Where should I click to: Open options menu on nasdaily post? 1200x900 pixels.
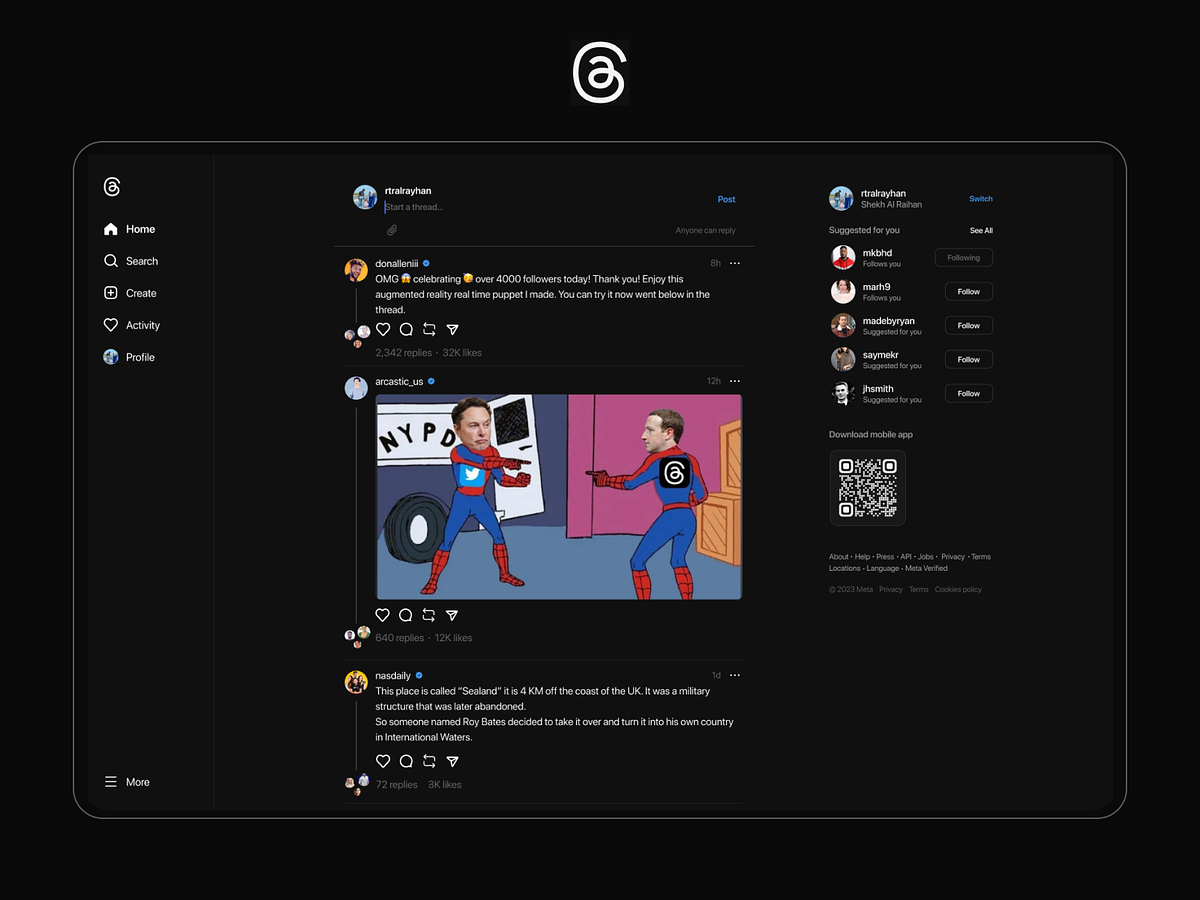click(x=735, y=675)
